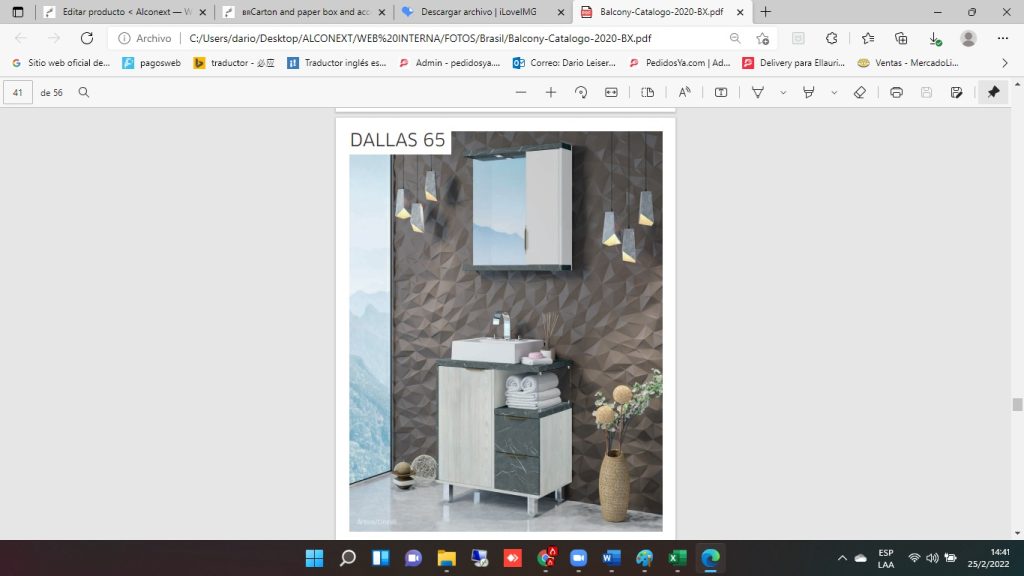
Task: Select the Highlight tool
Action: point(808,93)
